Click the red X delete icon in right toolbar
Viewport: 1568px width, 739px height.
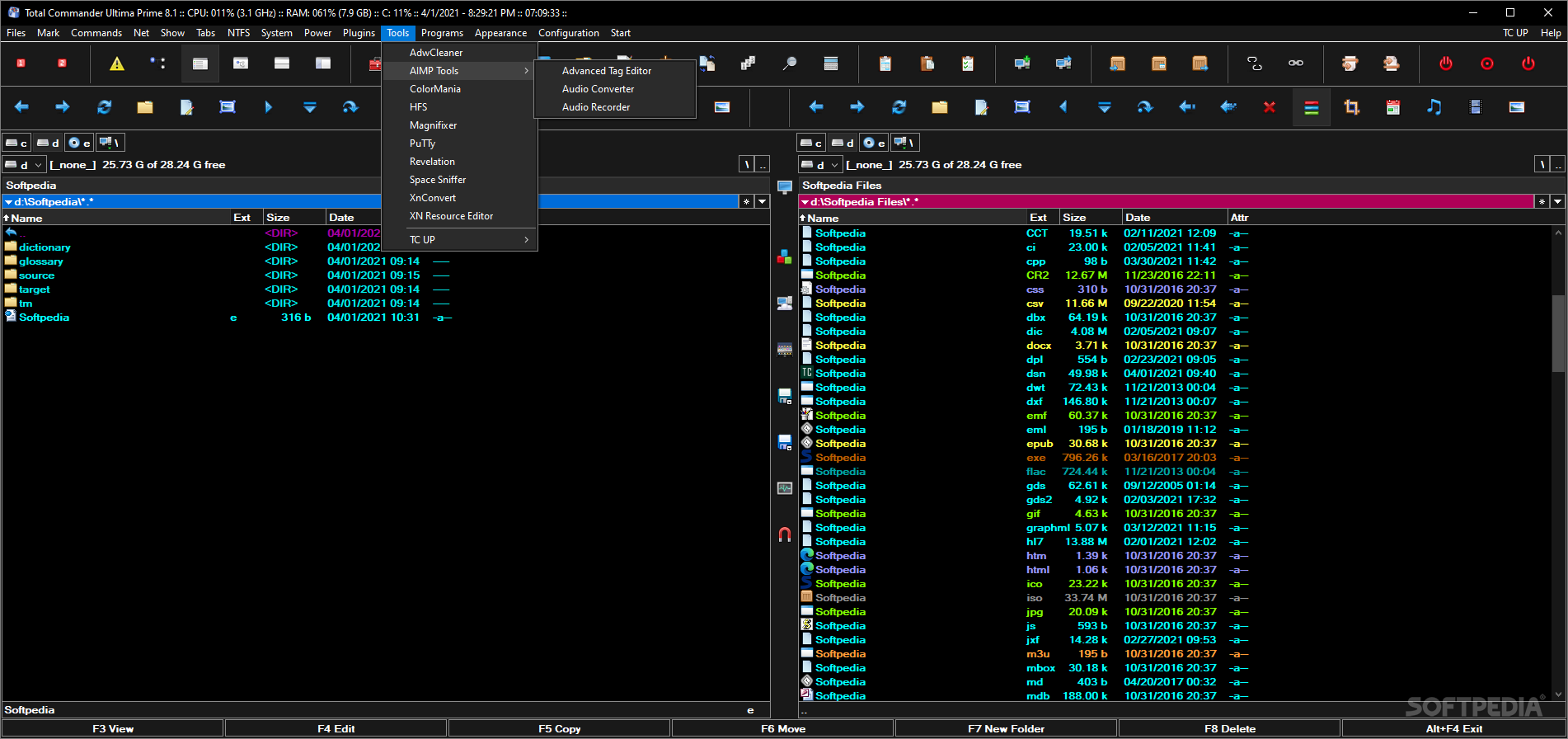point(1270,107)
